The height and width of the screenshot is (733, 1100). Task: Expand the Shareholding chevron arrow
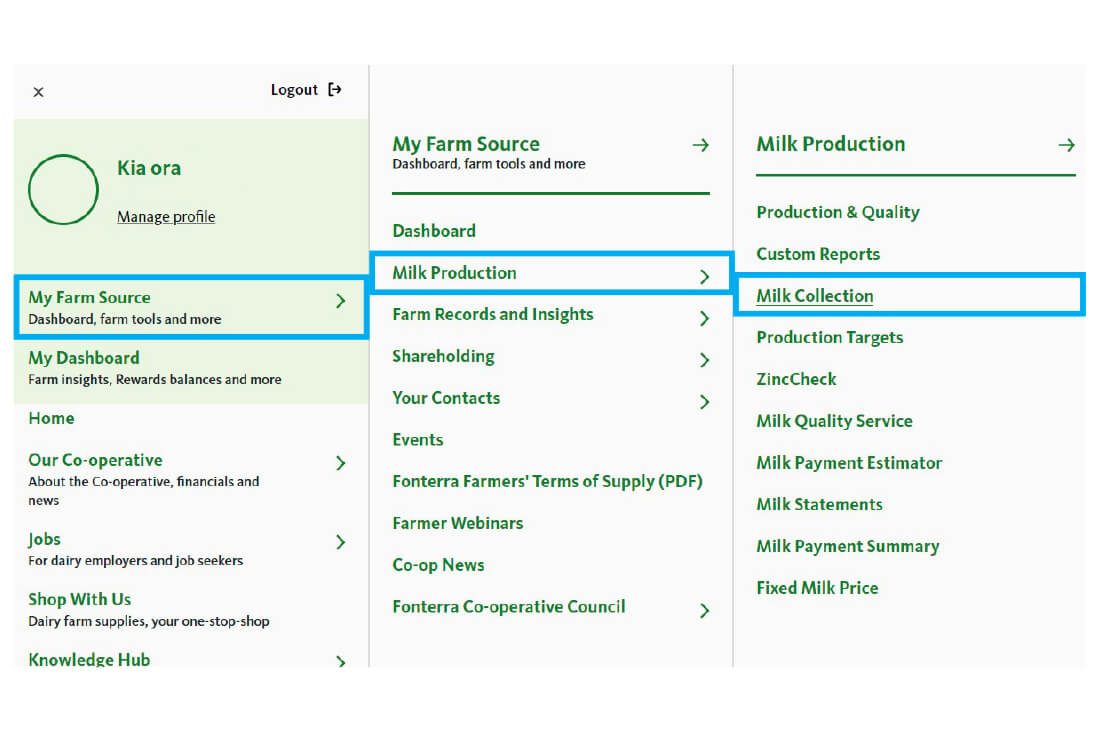[704, 360]
